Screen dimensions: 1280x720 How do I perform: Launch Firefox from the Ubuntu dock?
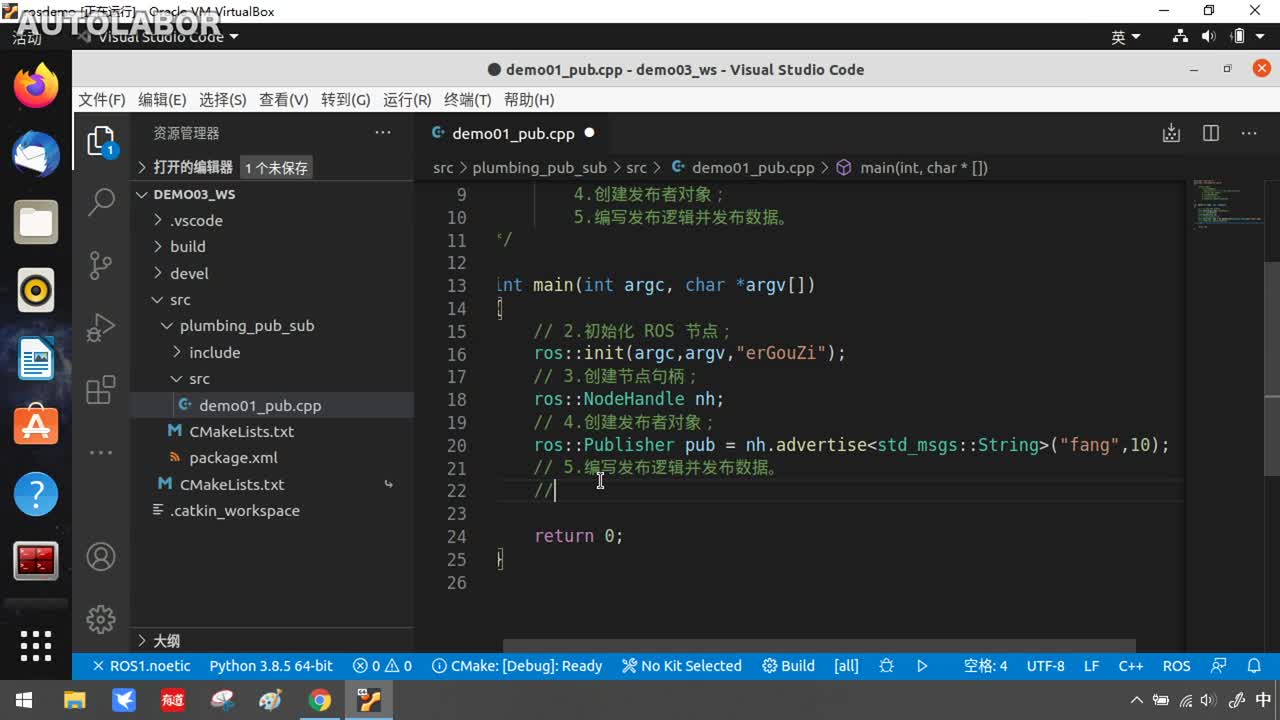click(36, 86)
